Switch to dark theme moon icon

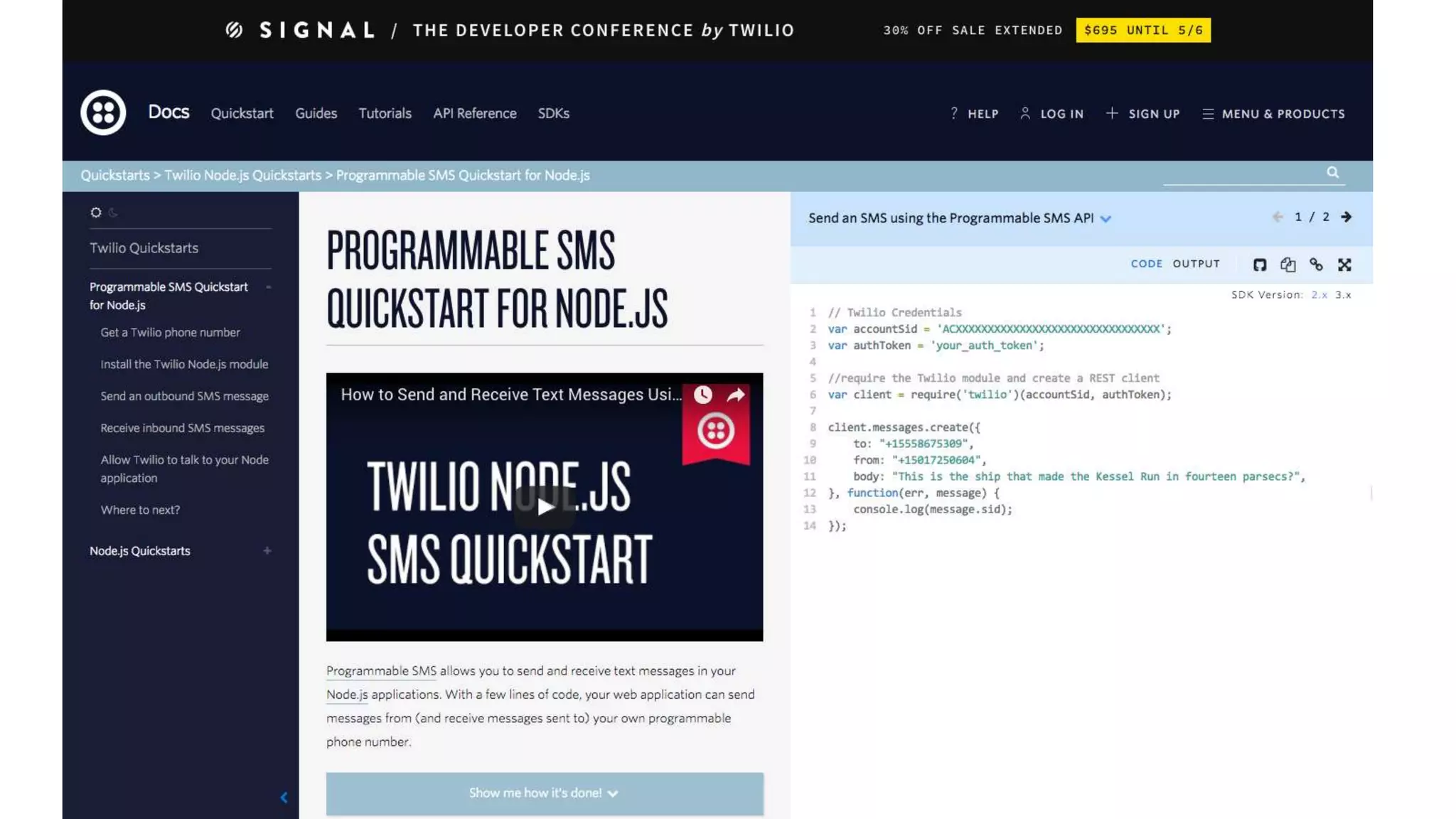[113, 212]
